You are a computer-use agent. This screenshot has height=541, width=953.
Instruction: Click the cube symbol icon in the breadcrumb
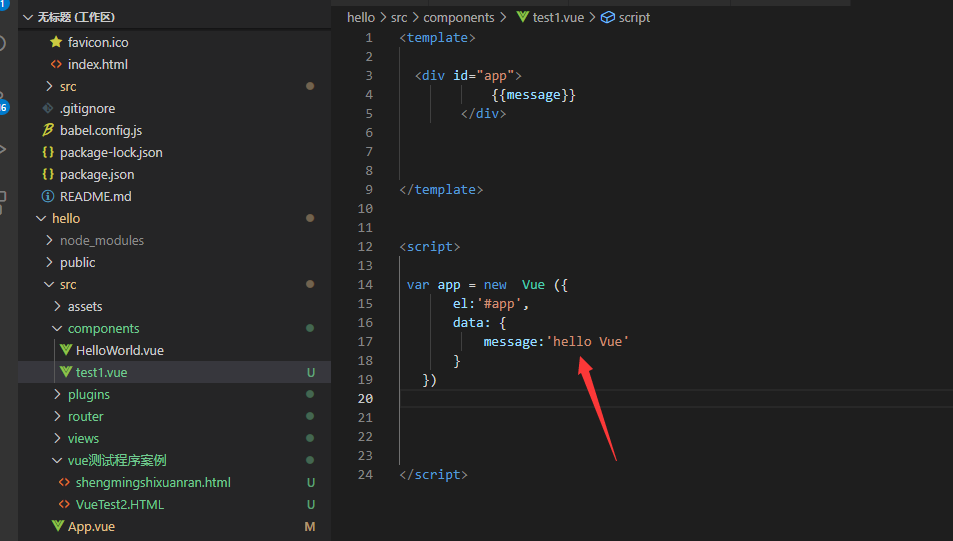point(608,17)
